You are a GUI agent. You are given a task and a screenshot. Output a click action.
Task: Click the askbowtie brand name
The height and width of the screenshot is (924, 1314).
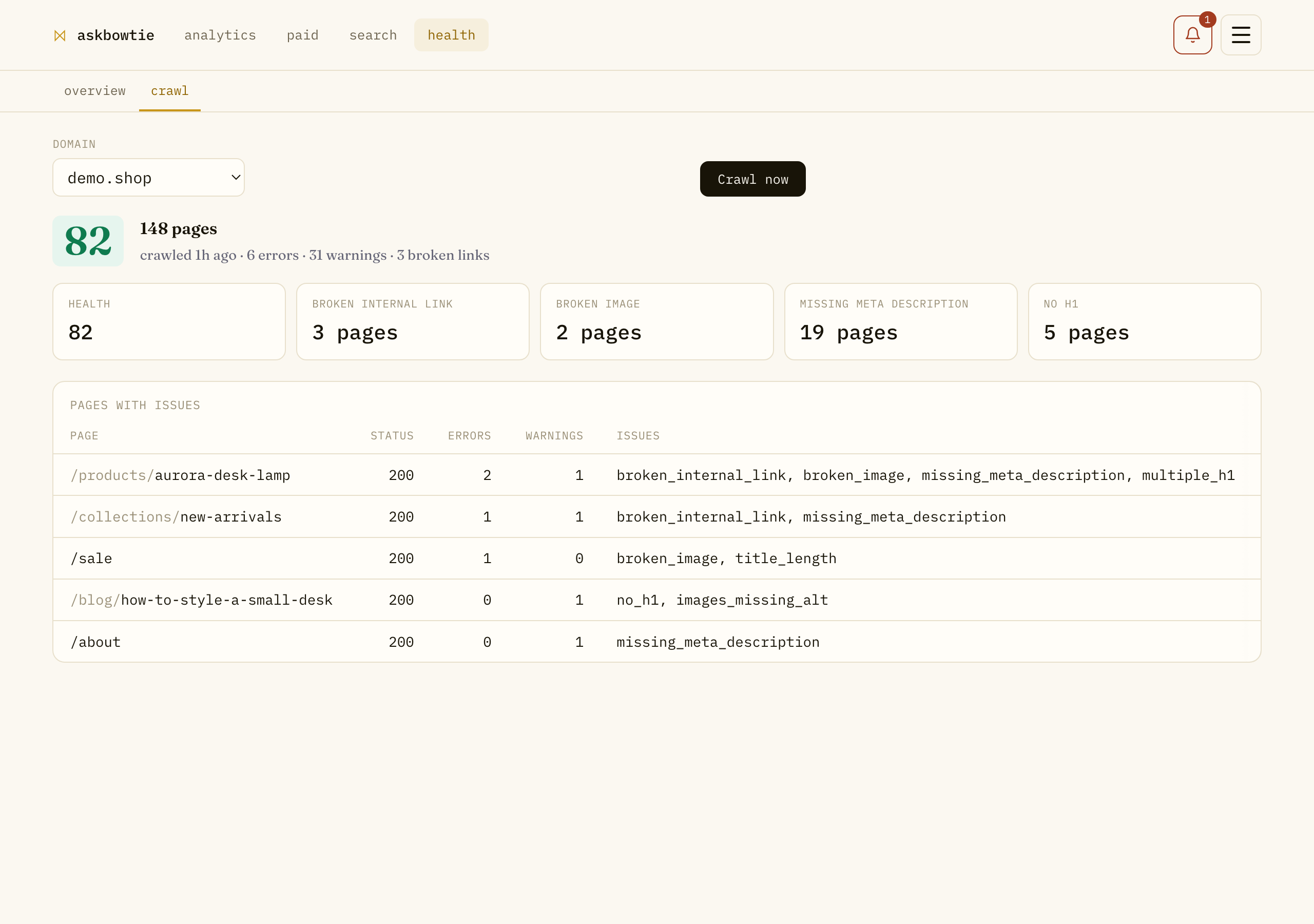coord(115,35)
